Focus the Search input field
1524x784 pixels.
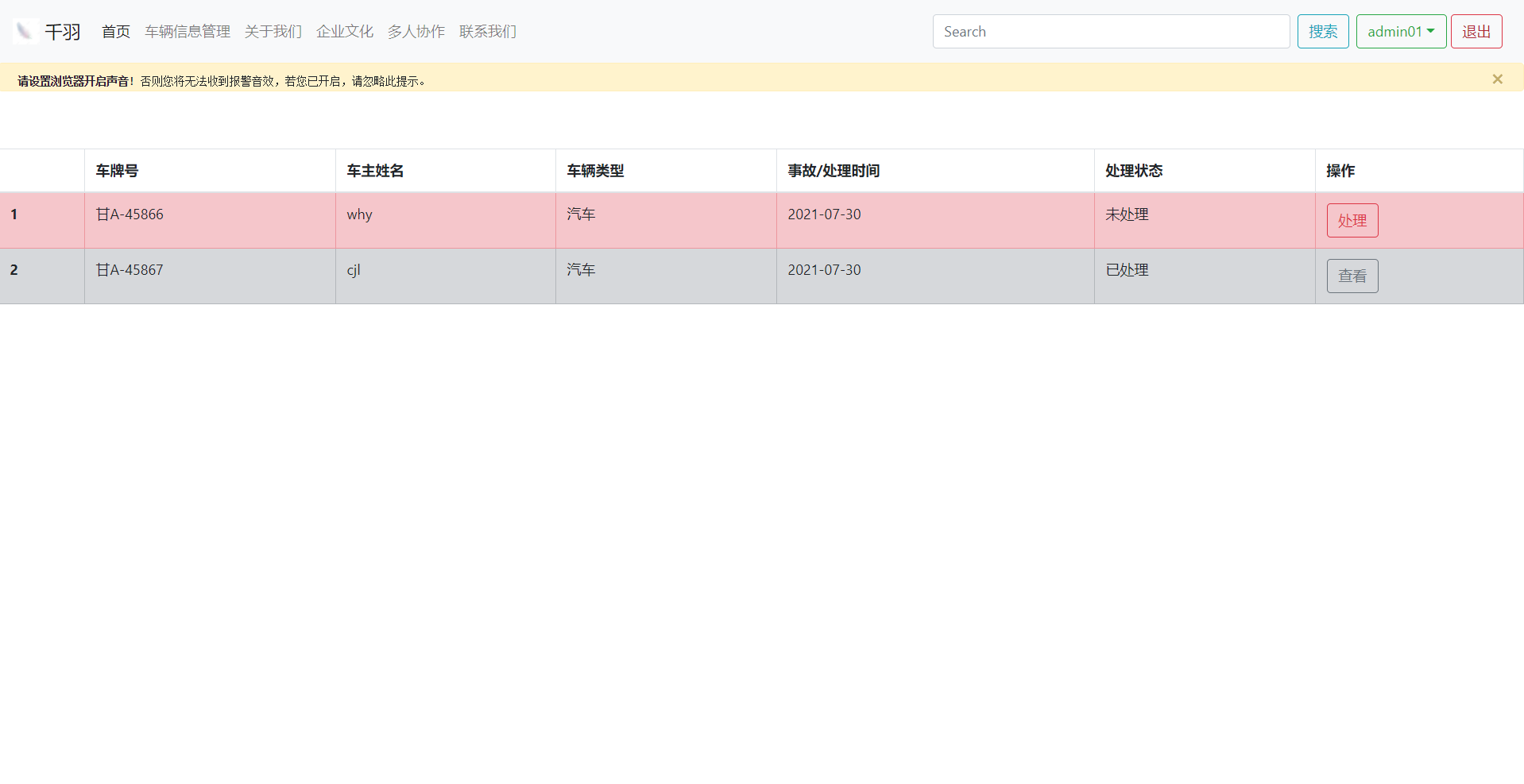1111,32
